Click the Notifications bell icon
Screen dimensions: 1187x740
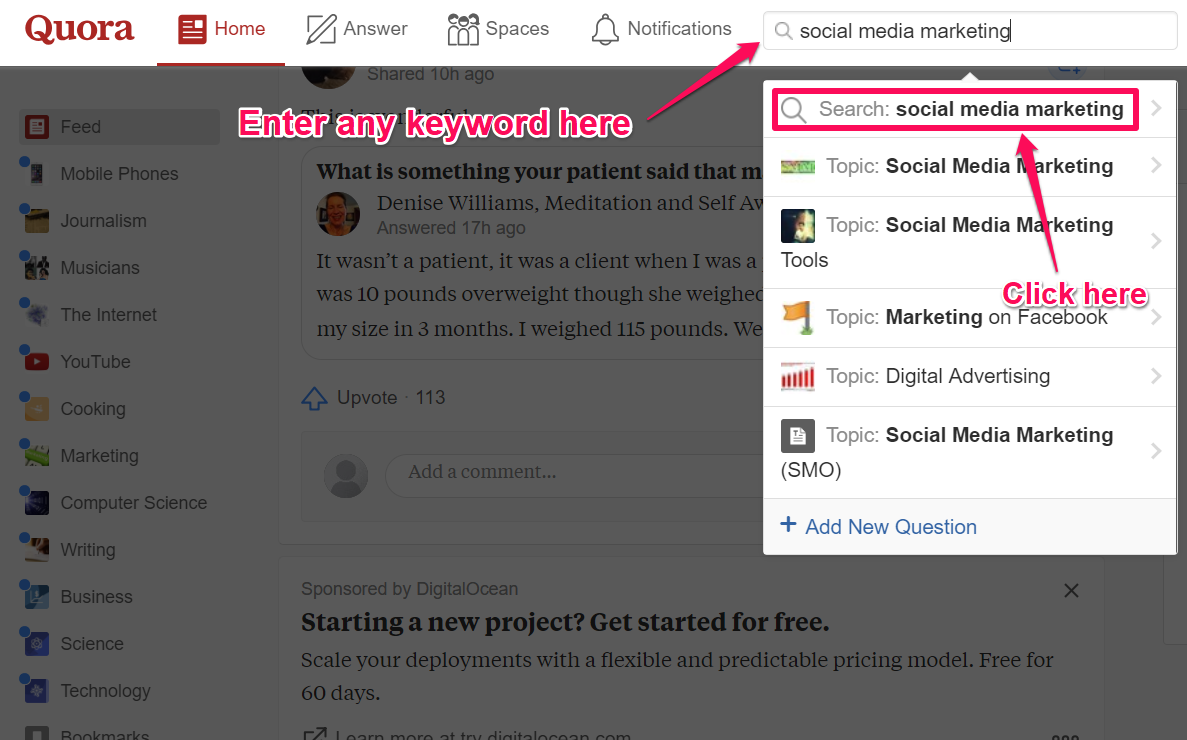(x=605, y=30)
